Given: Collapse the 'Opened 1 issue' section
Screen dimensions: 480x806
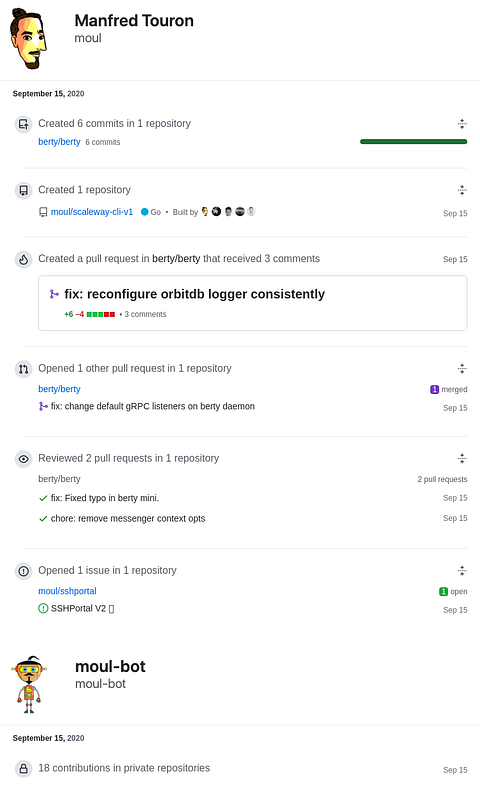Looking at the screenshot, I should [x=462, y=571].
